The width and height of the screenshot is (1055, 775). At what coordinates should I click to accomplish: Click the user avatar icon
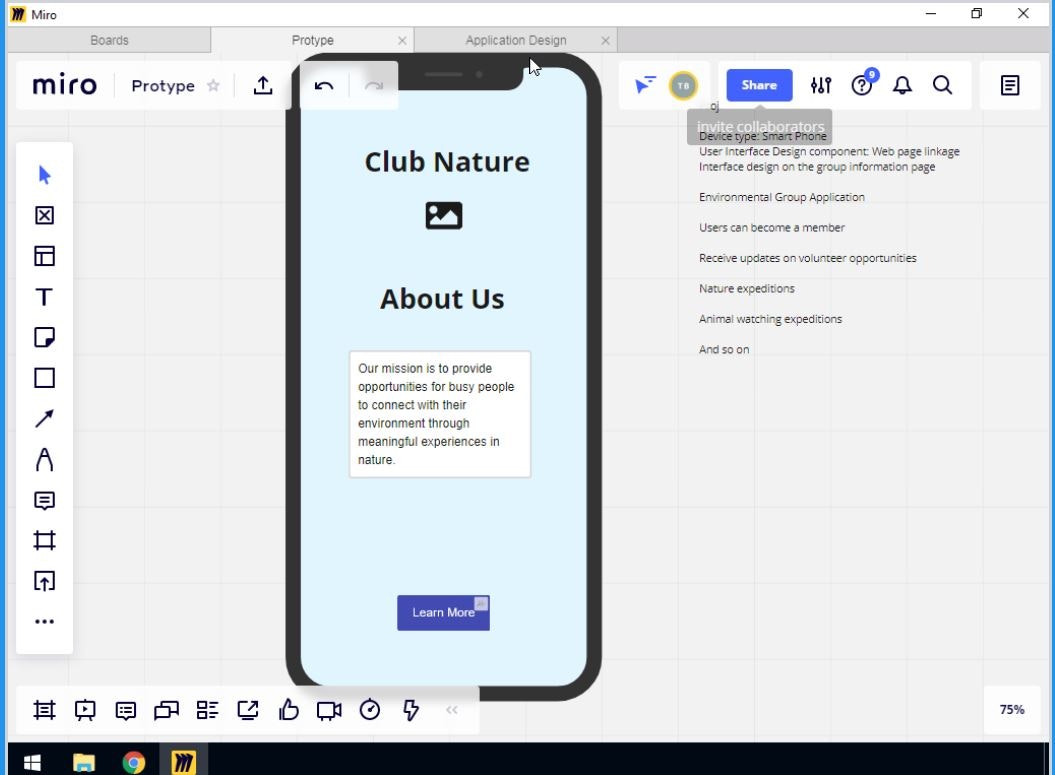[683, 85]
